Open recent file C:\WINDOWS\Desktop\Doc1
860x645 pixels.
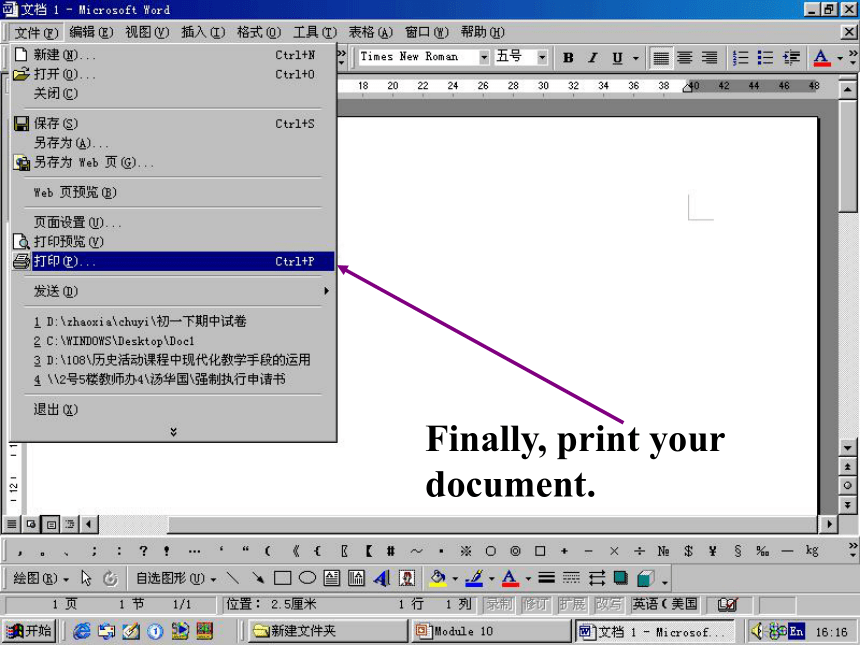[x=173, y=341]
